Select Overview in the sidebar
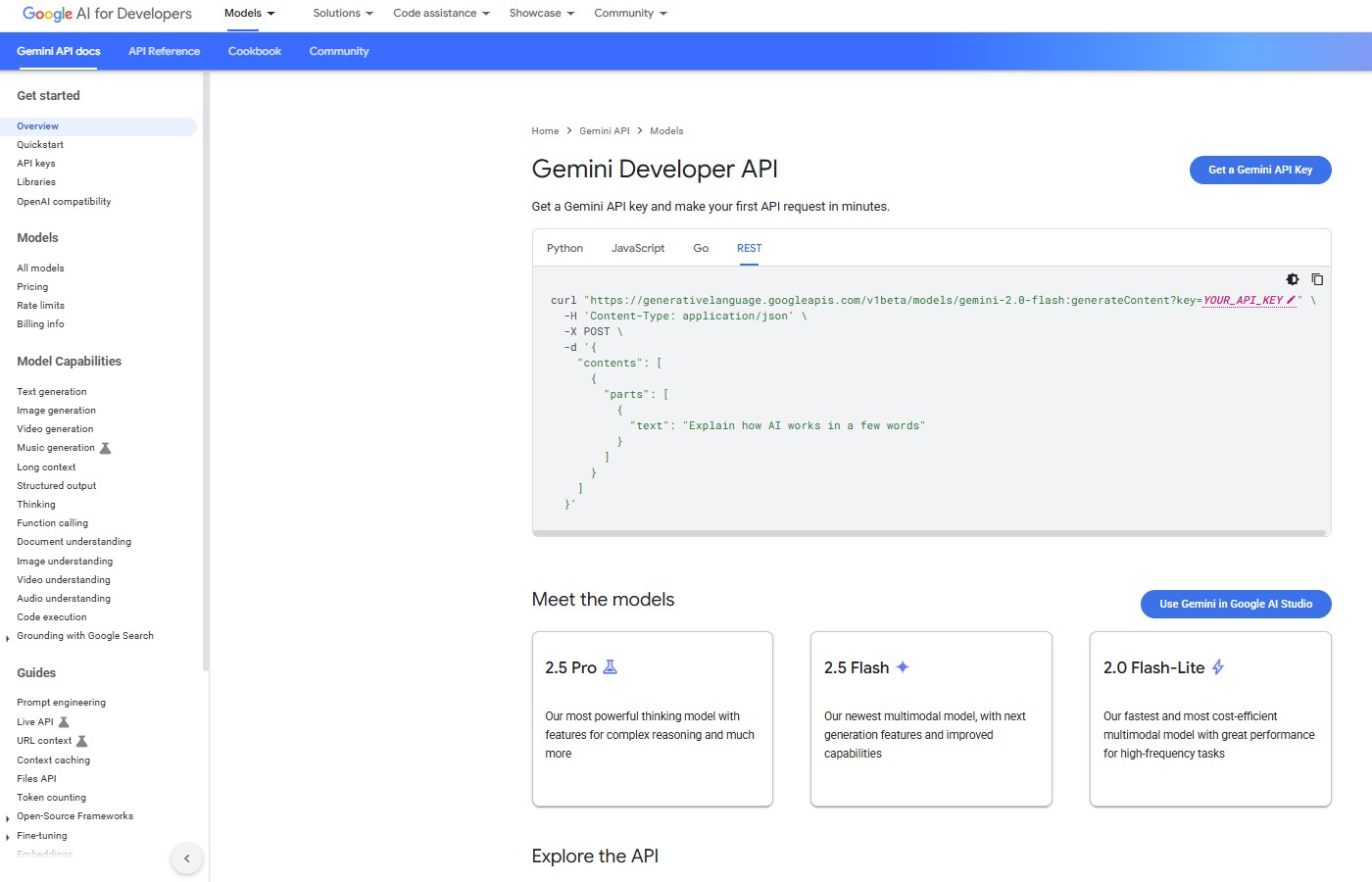This screenshot has height=882, width=1372. pos(98,126)
